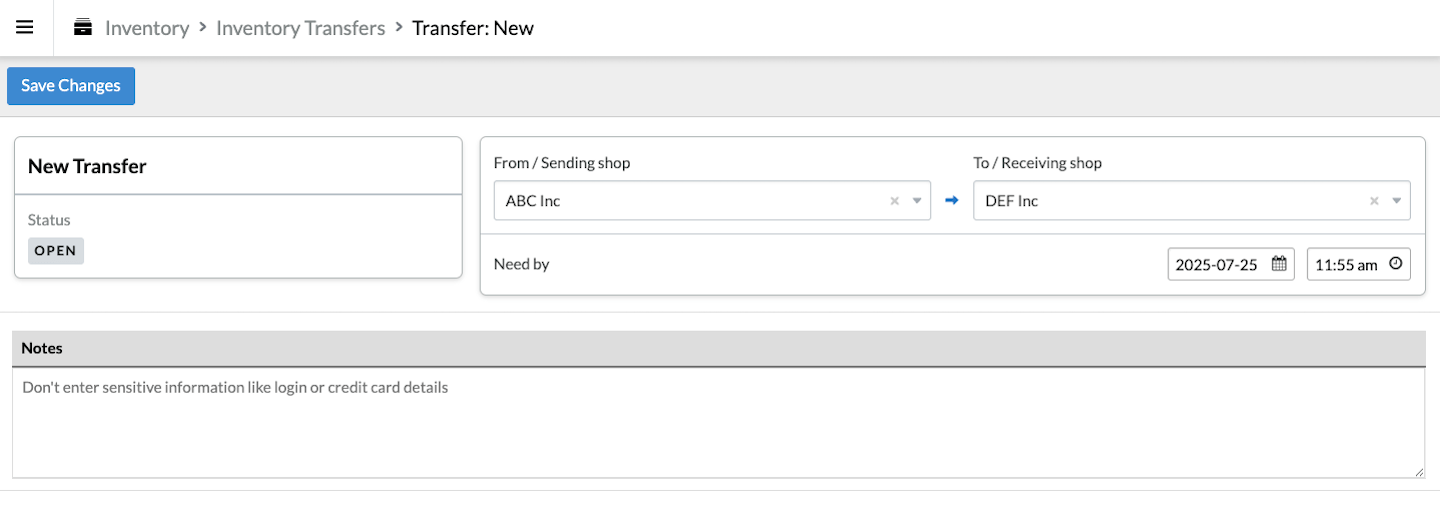
Task: Click the blue arrow between shops
Action: point(952,200)
